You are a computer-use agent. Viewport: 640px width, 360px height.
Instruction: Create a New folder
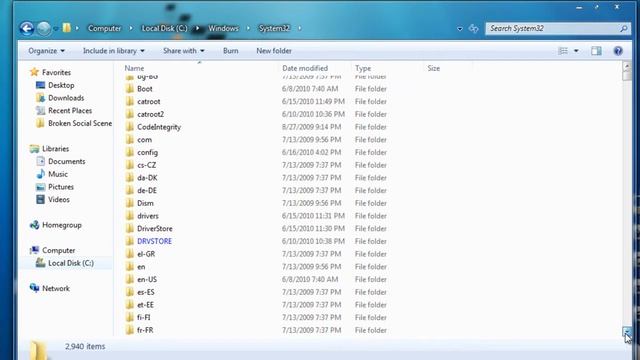click(274, 51)
